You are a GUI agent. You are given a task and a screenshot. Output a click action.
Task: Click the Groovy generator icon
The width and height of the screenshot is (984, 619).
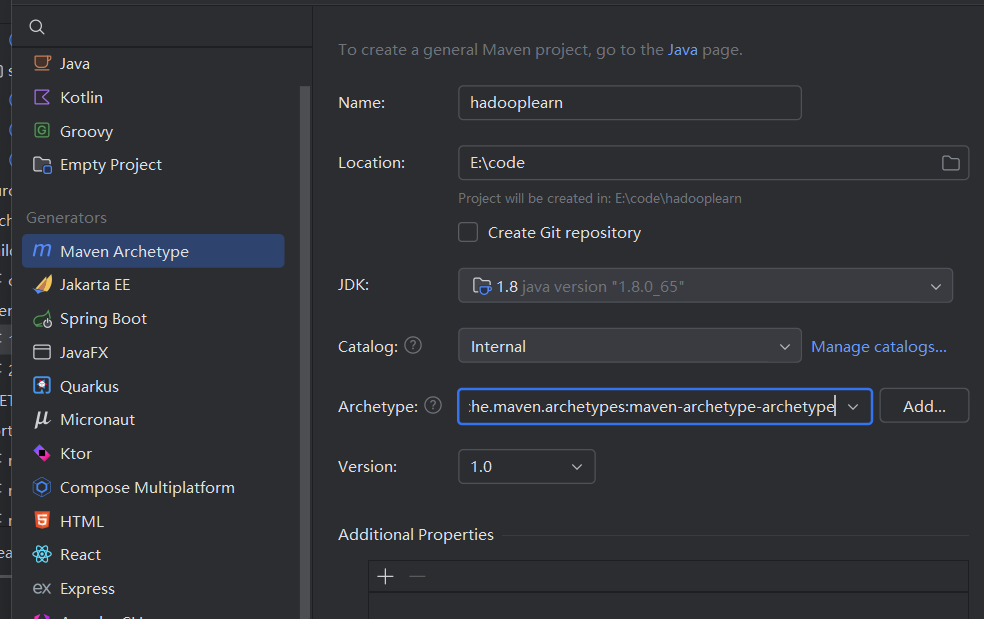(x=42, y=131)
